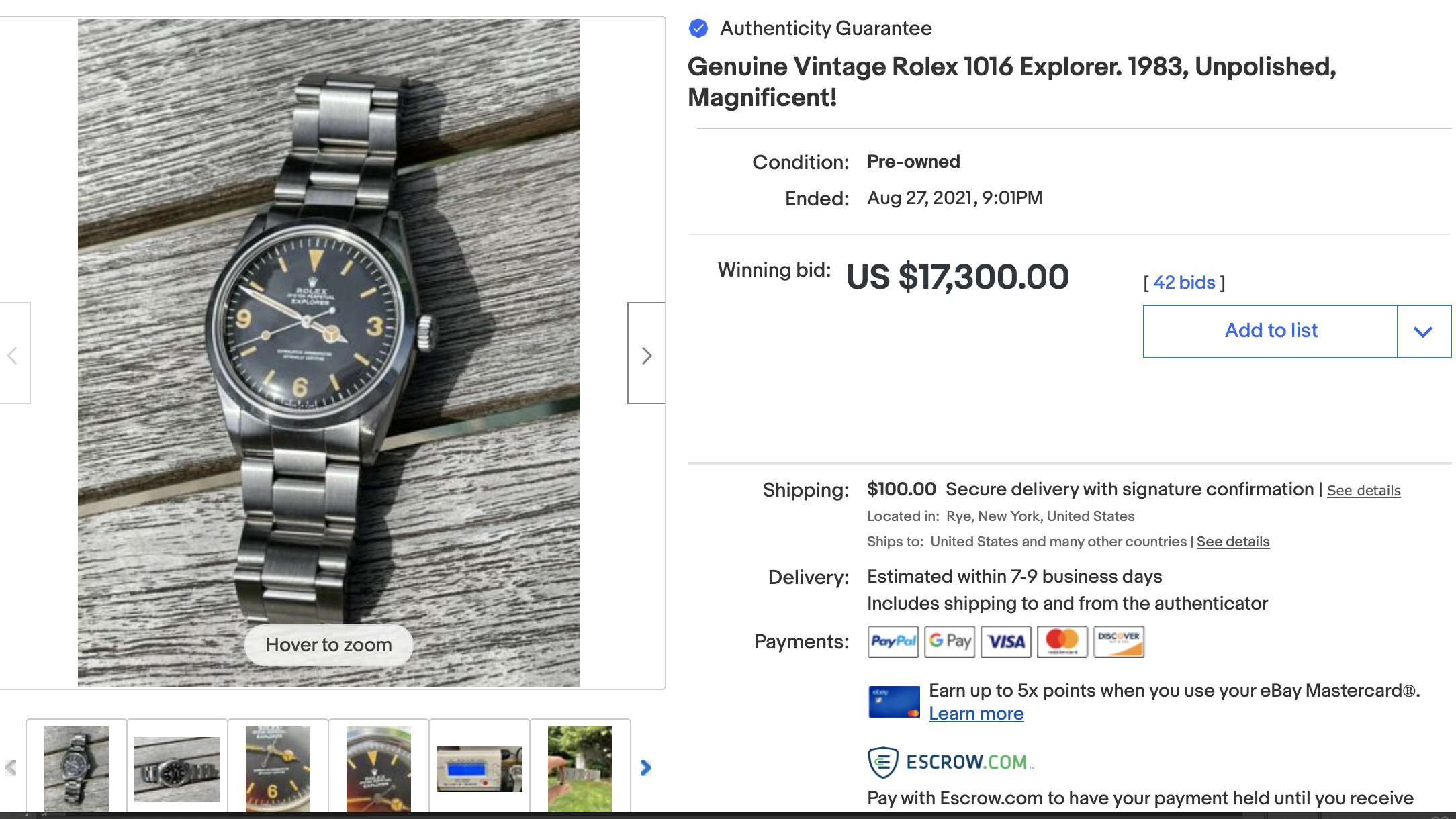Viewport: 1456px width, 819px height.
Task: Select the blue timing machine thumbnail
Action: [480, 769]
